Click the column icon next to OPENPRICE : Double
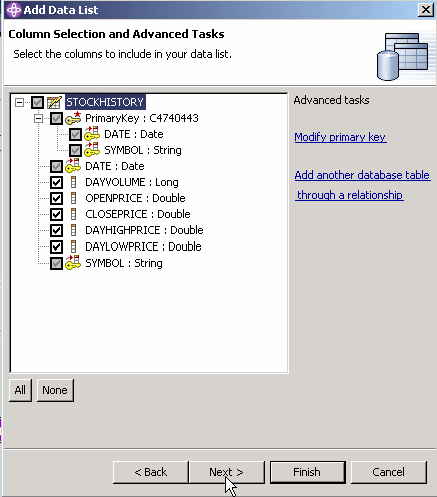437x497 pixels. pyautogui.click(x=74, y=198)
